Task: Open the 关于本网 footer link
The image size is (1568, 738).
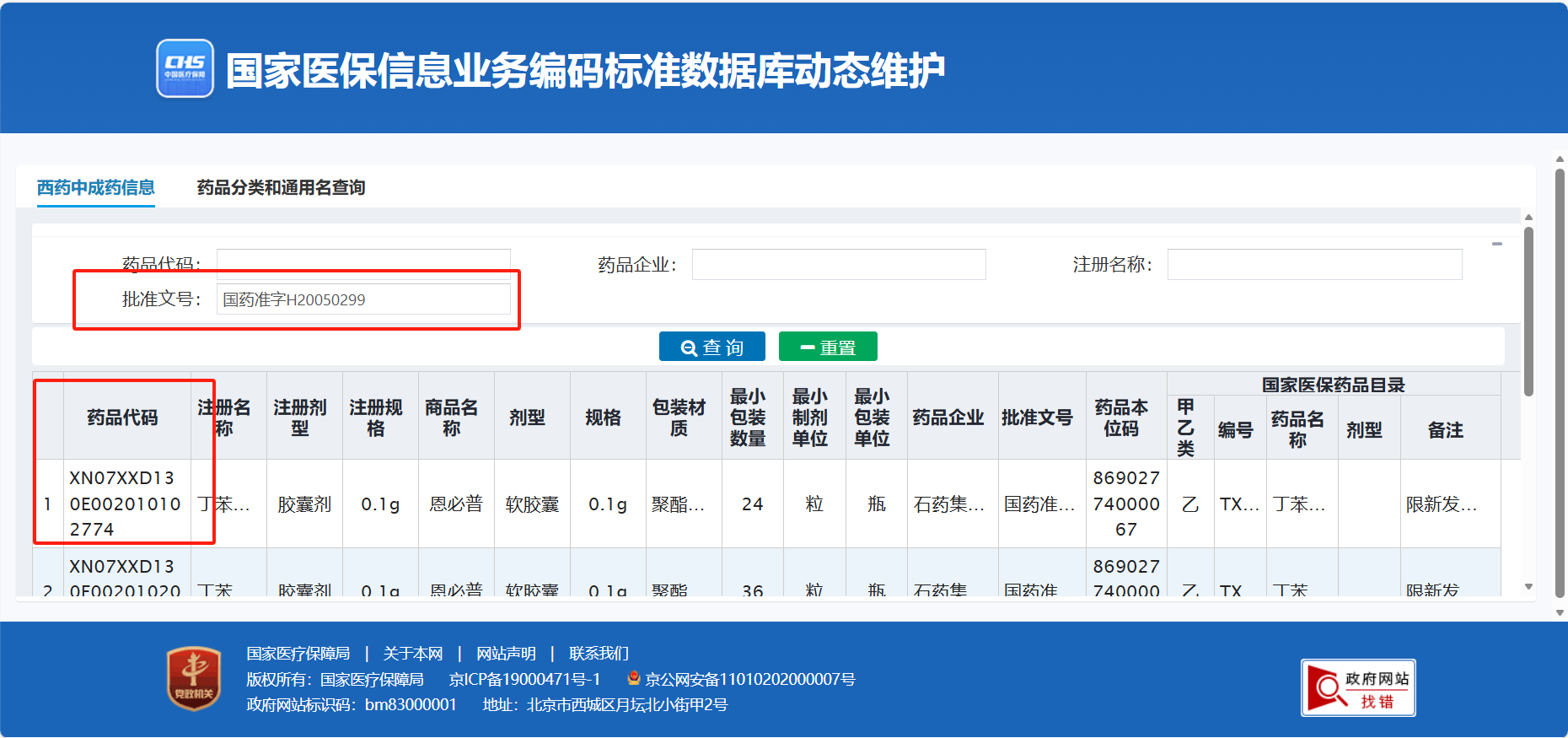Action: click(412, 654)
